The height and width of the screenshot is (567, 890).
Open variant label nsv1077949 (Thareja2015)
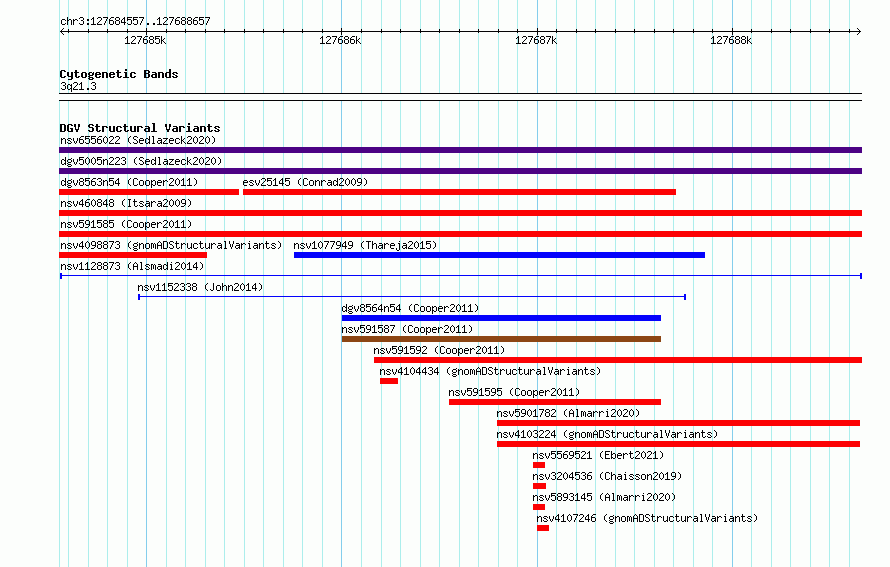point(365,245)
